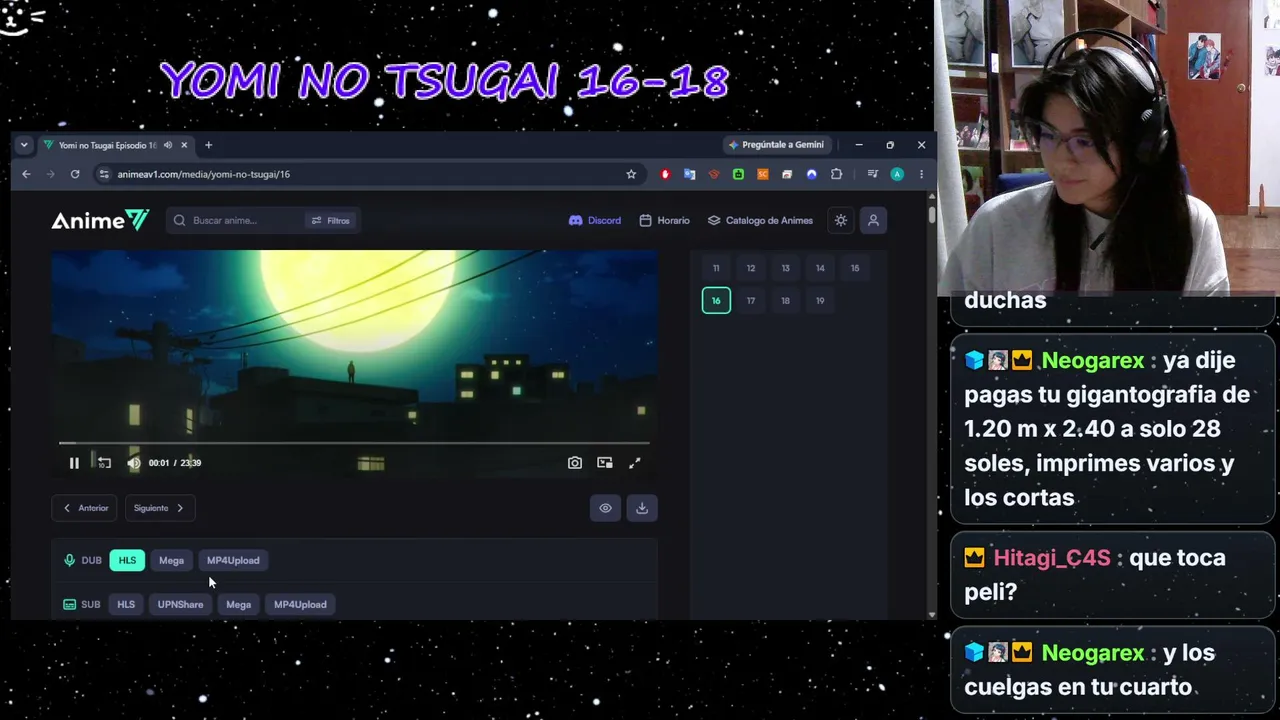
Task: Download the episode using the download icon
Action: tap(642, 508)
